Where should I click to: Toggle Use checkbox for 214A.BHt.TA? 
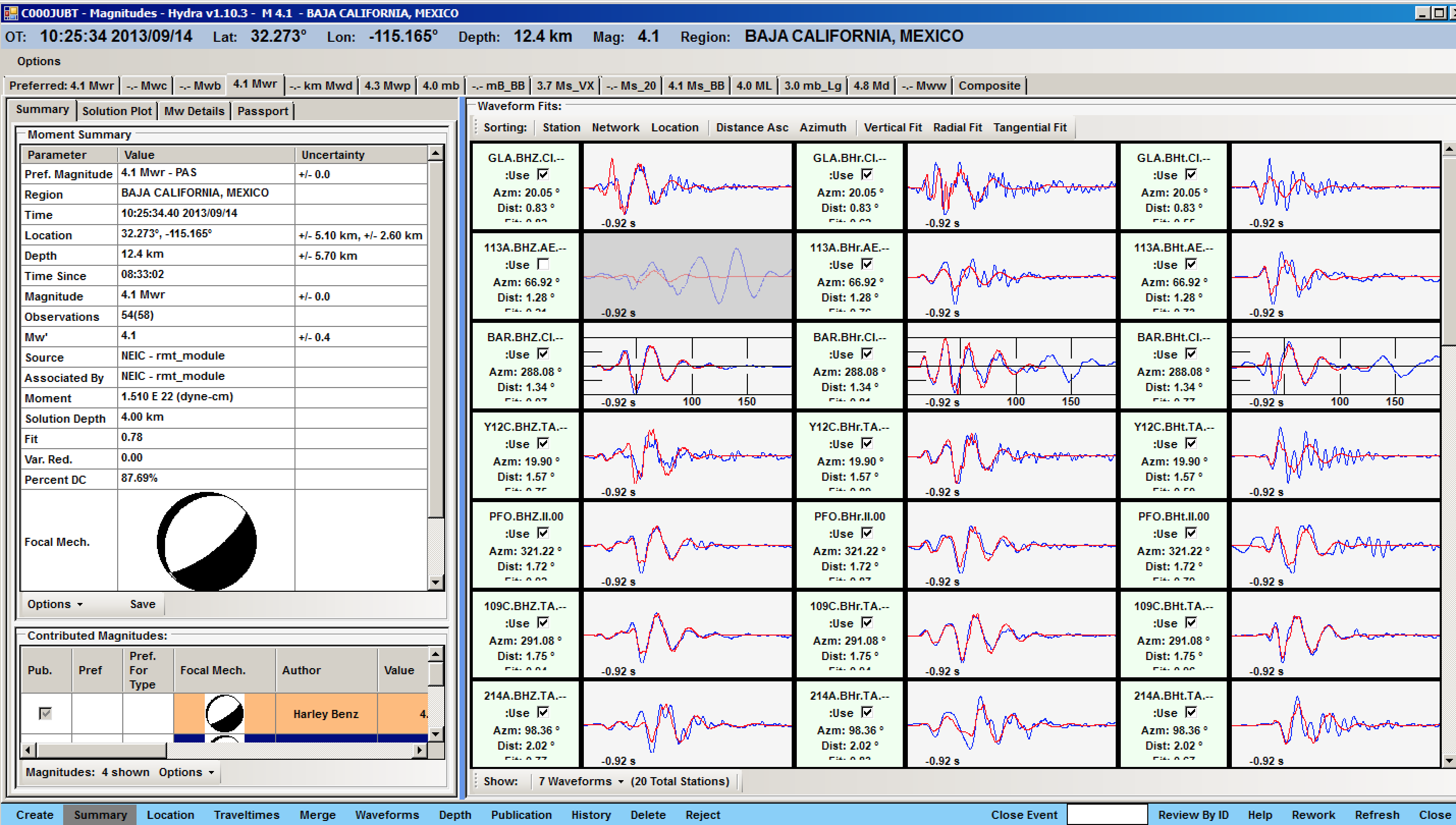pyautogui.click(x=1191, y=711)
